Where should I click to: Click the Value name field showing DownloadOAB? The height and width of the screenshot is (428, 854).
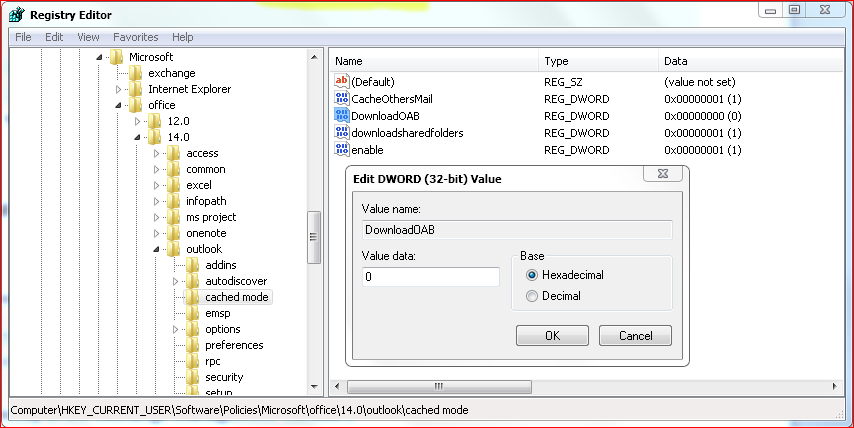click(517, 230)
